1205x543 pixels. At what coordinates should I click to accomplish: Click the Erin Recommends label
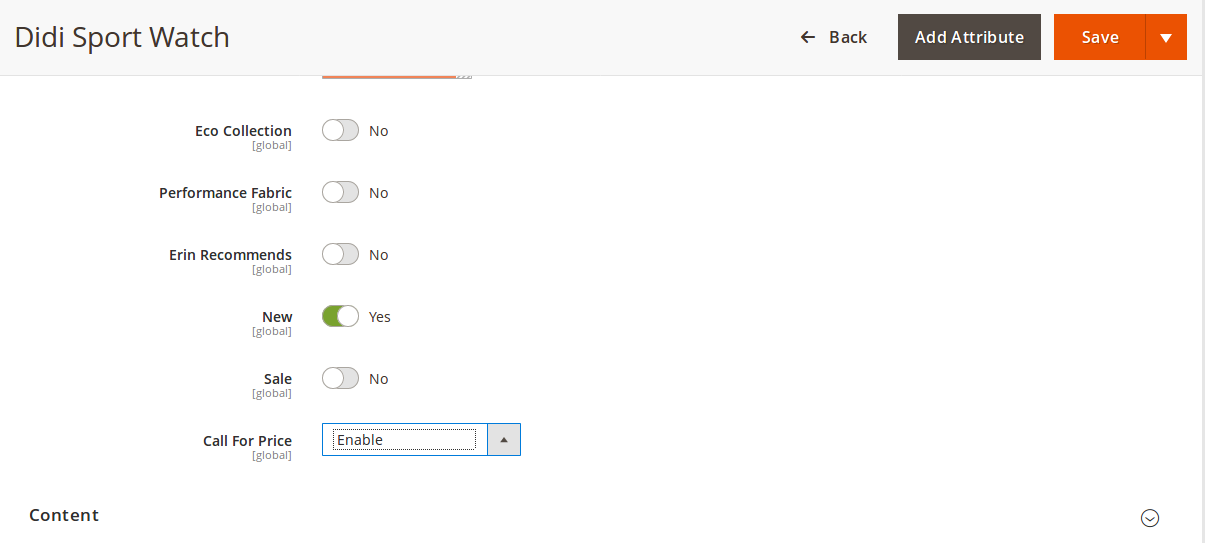tap(230, 255)
